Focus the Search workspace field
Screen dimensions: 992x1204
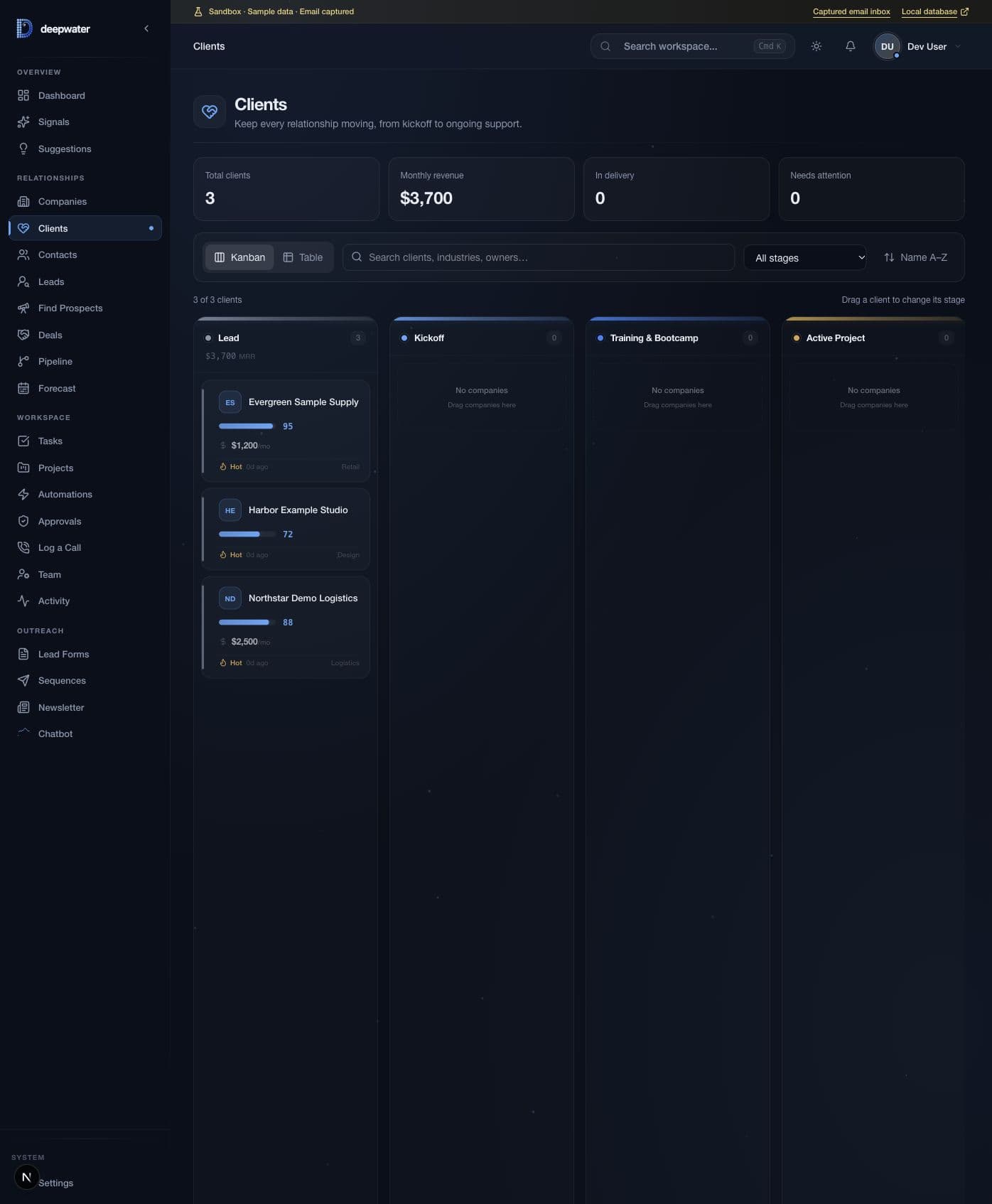pos(692,46)
